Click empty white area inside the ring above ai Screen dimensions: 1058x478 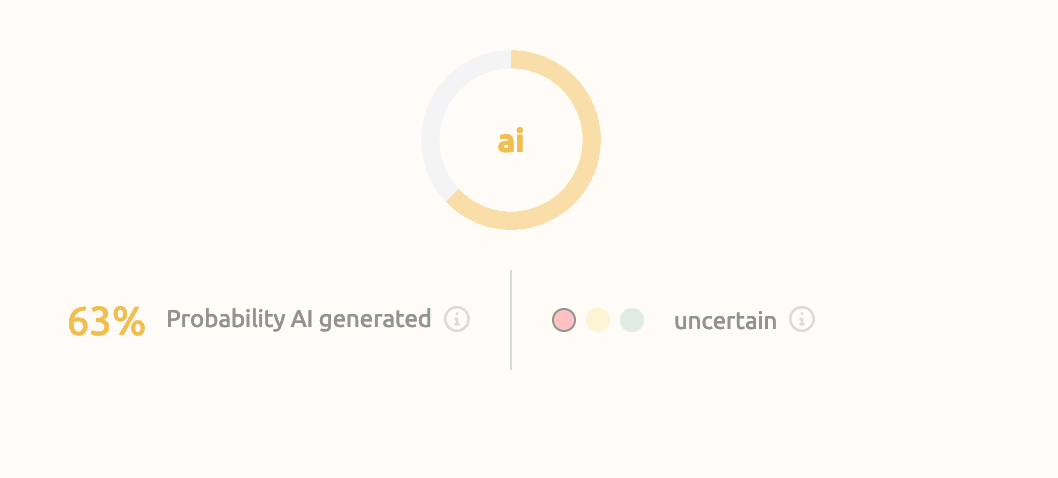[x=511, y=98]
